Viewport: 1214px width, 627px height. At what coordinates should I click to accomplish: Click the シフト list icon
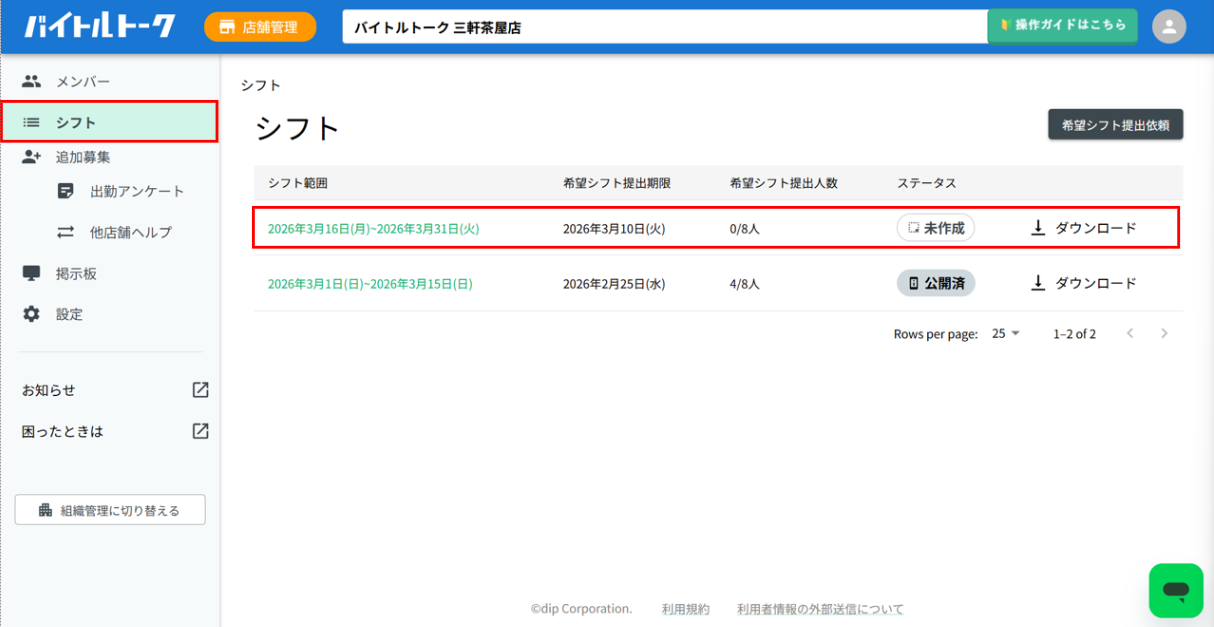click(32, 122)
